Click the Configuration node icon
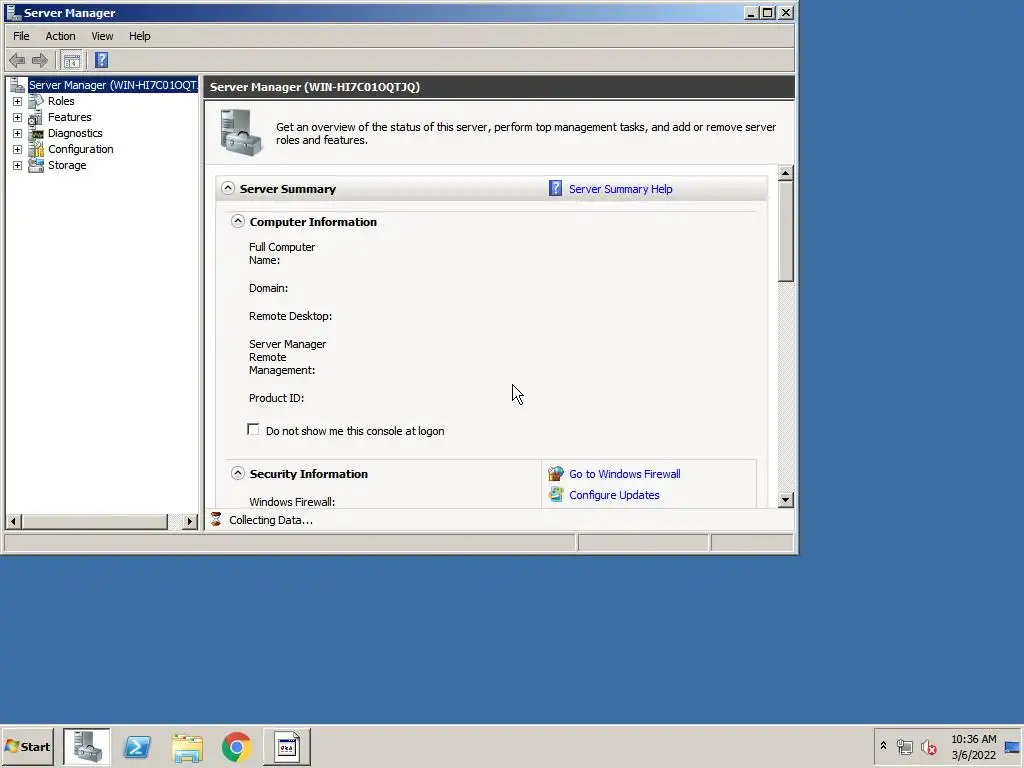Viewport: 1024px width, 768px height. pos(37,150)
